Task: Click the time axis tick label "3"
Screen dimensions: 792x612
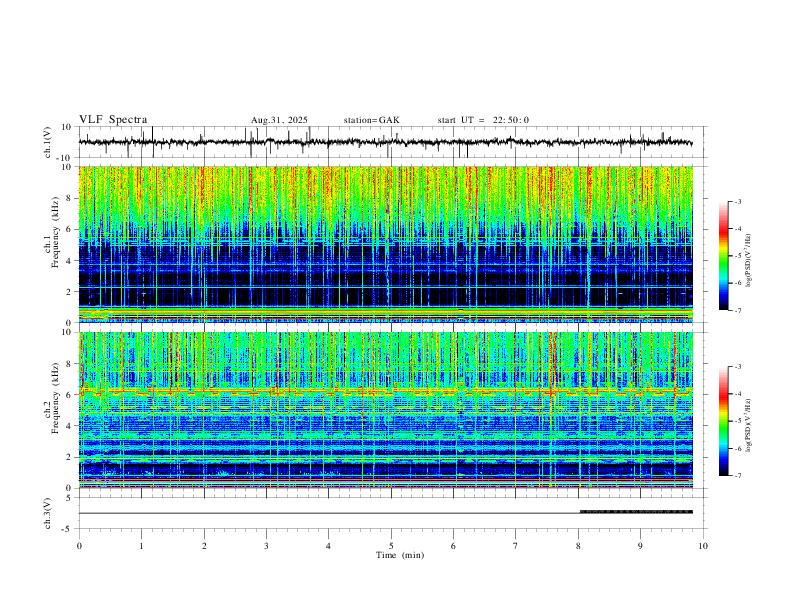Action: (x=266, y=546)
